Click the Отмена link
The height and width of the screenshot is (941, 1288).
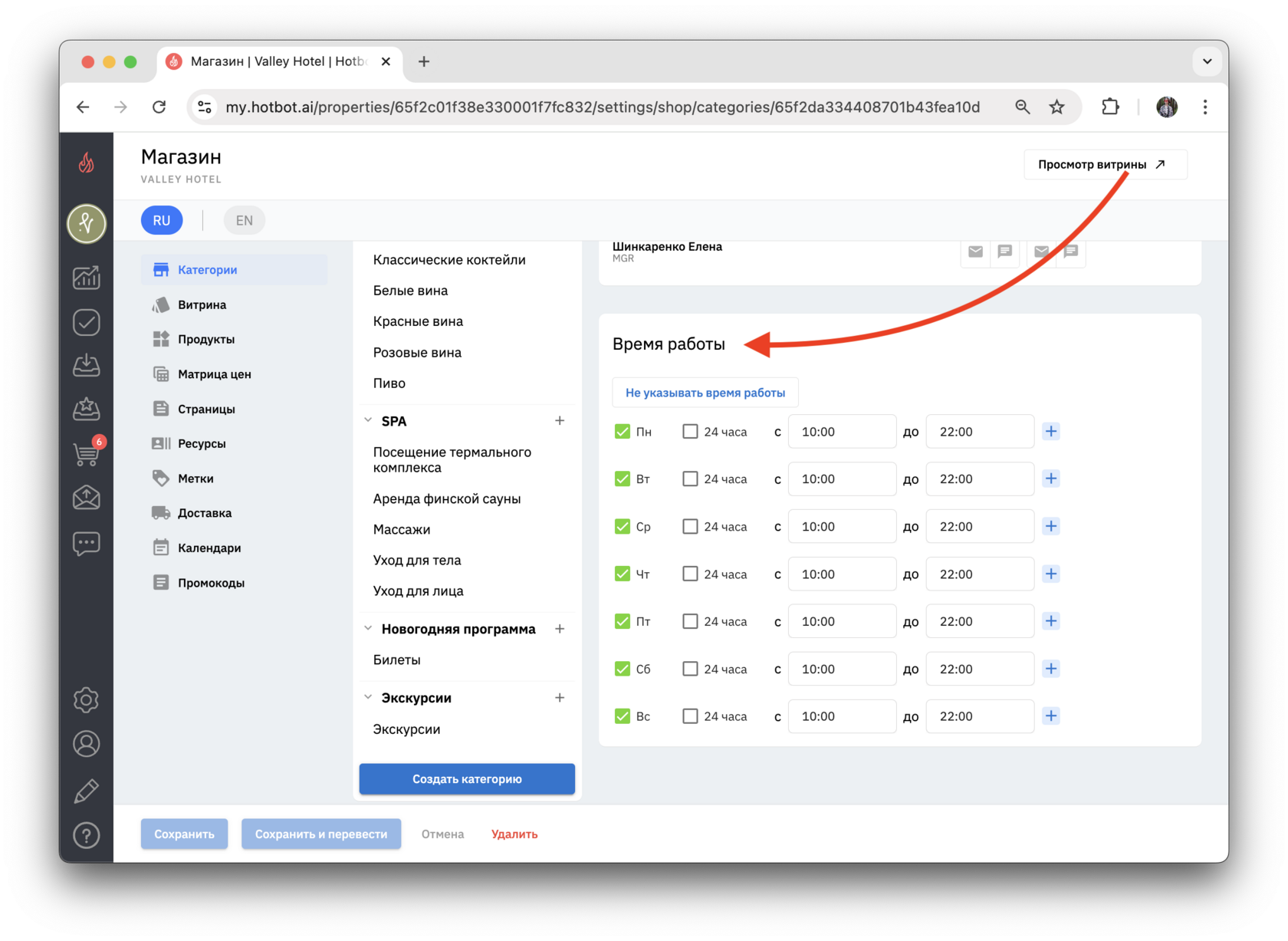(442, 834)
